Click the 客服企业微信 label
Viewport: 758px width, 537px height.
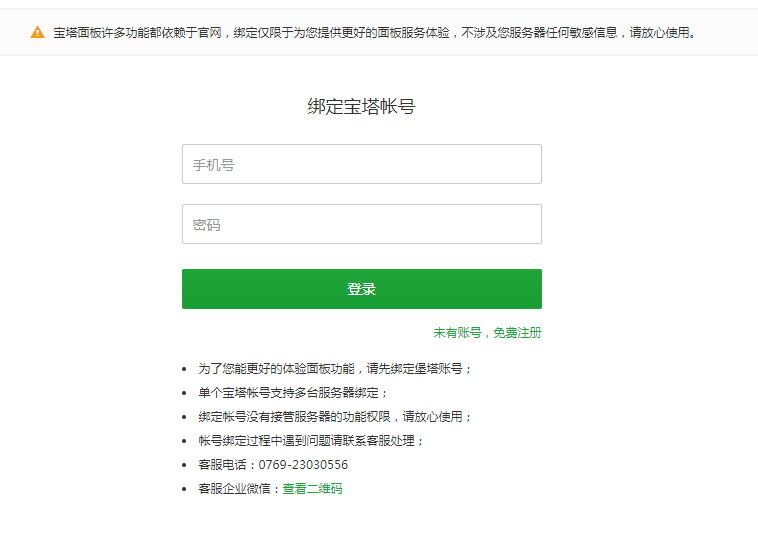pos(234,489)
